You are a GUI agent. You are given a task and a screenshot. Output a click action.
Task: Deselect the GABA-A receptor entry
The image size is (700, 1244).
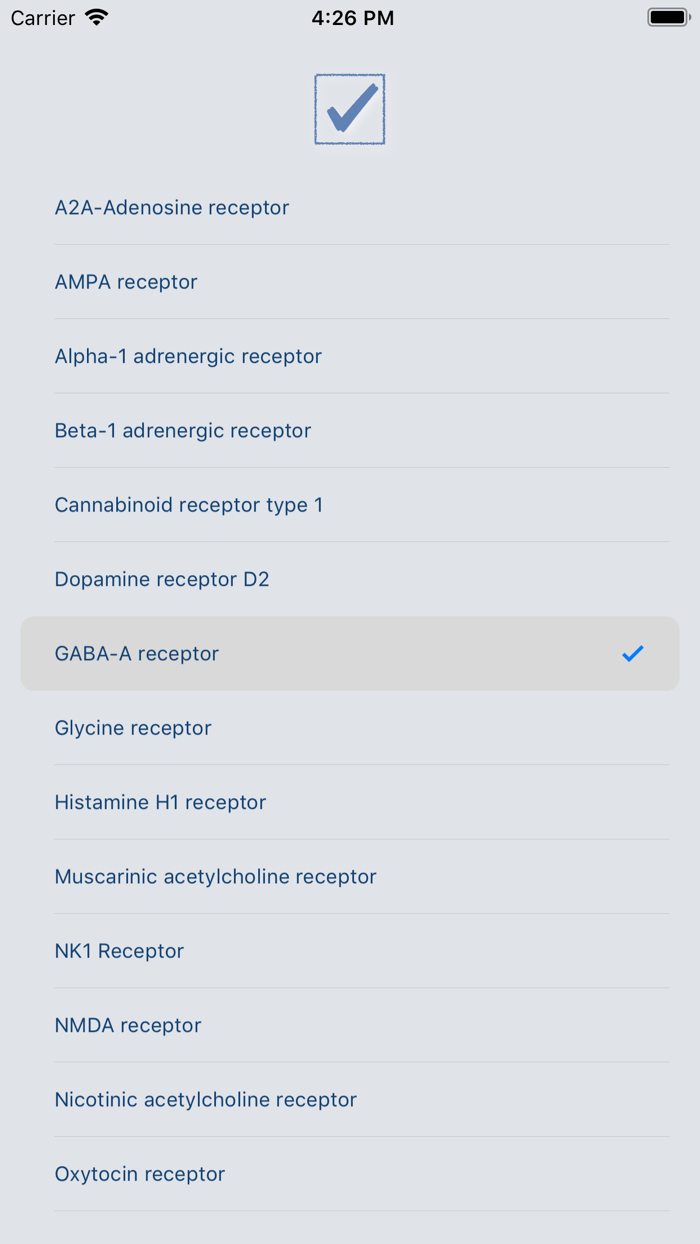(136, 653)
